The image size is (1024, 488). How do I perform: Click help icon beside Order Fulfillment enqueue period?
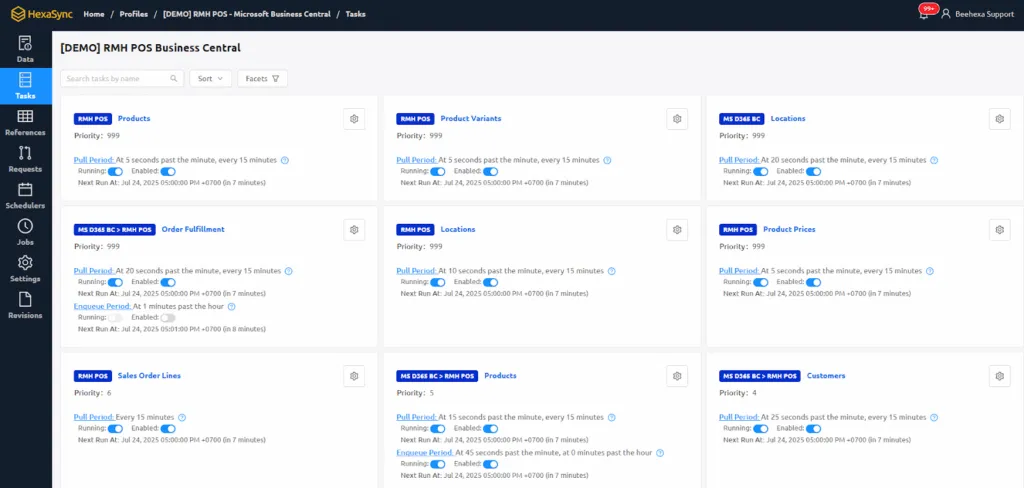pos(231,306)
